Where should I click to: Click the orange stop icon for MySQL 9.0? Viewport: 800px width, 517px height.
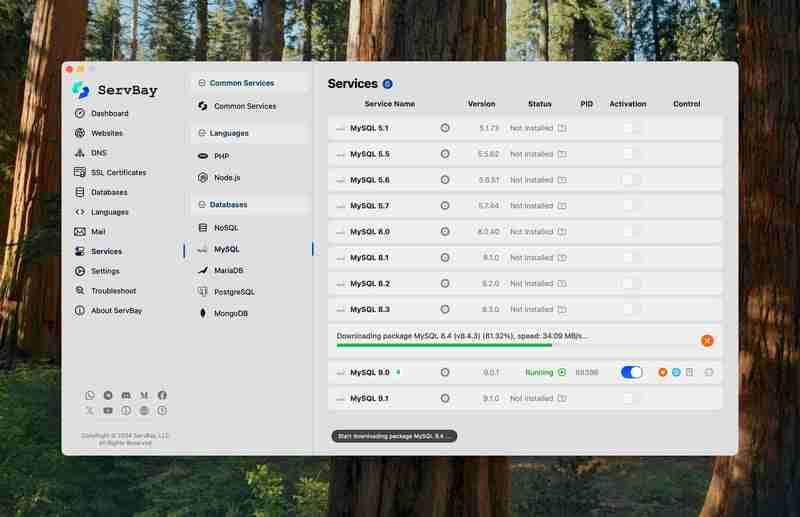click(x=662, y=372)
